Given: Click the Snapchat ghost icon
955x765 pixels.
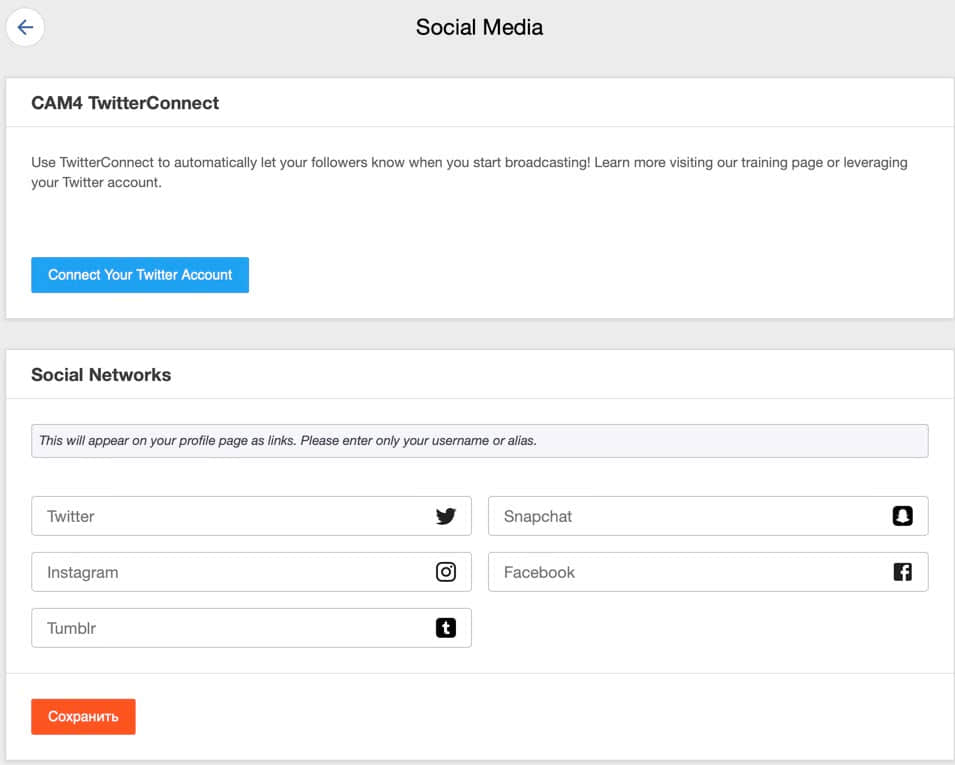Looking at the screenshot, I should 902,516.
